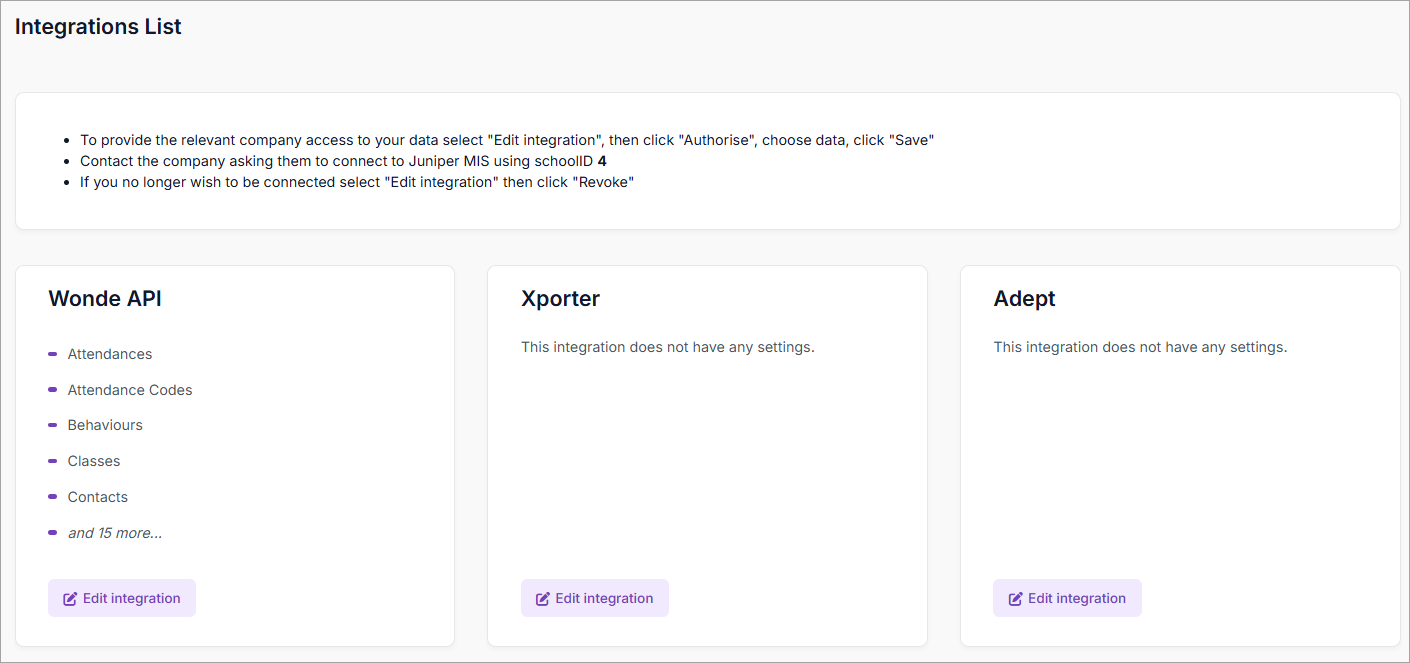Click the bold schoolID number 4
This screenshot has height=663, width=1410.
[602, 161]
